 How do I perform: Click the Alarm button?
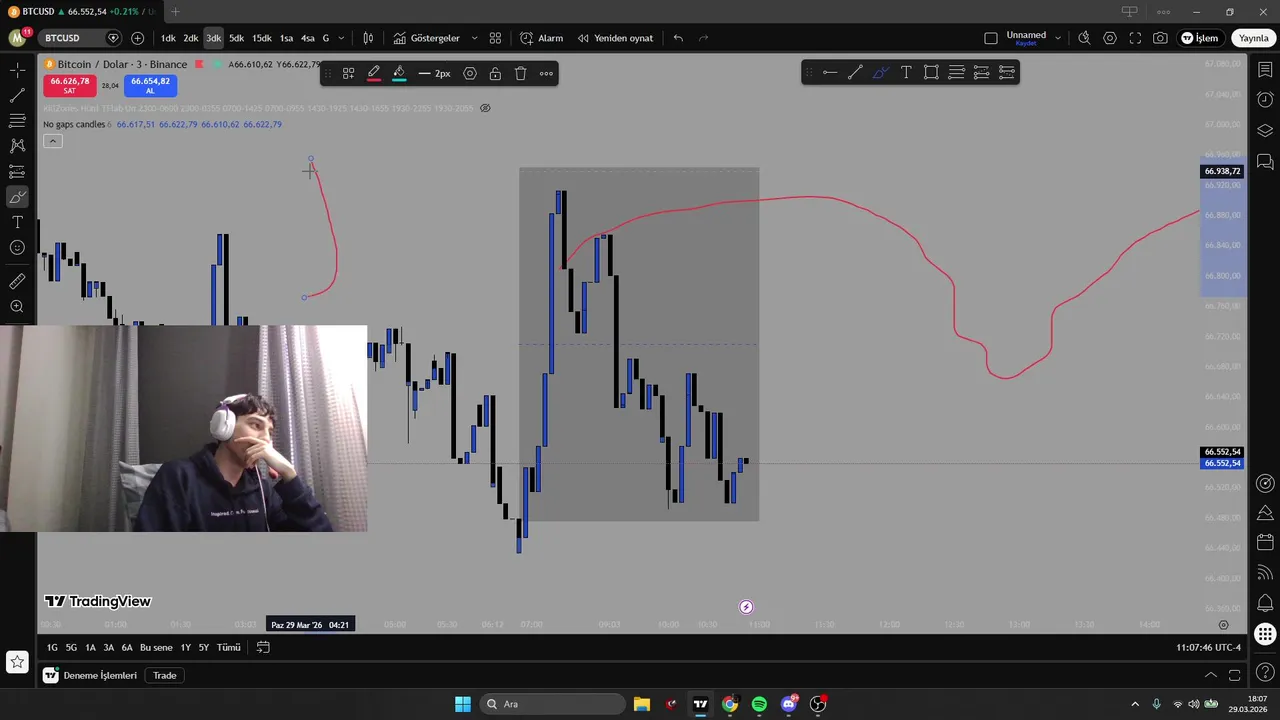542,38
